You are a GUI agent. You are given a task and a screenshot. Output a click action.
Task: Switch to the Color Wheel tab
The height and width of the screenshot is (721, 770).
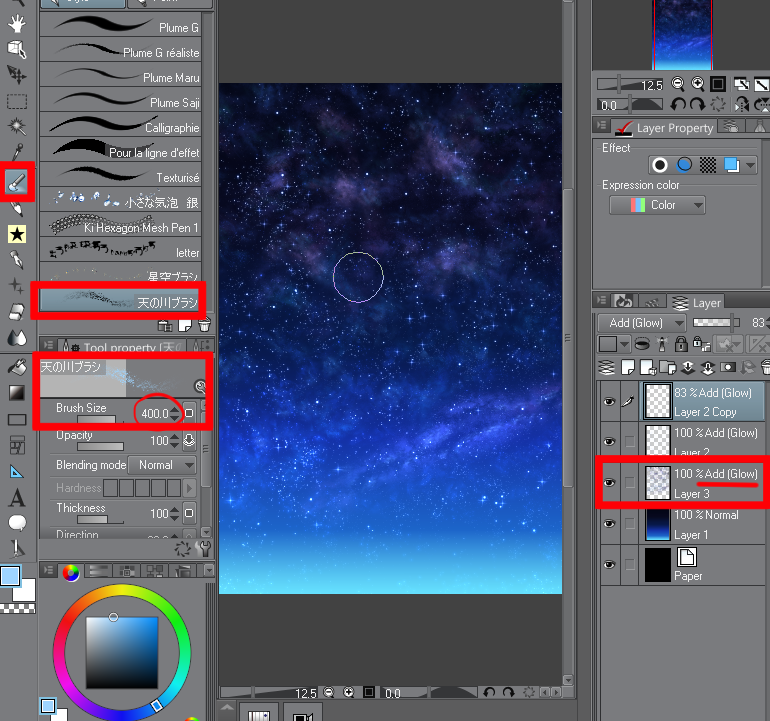pos(71,572)
